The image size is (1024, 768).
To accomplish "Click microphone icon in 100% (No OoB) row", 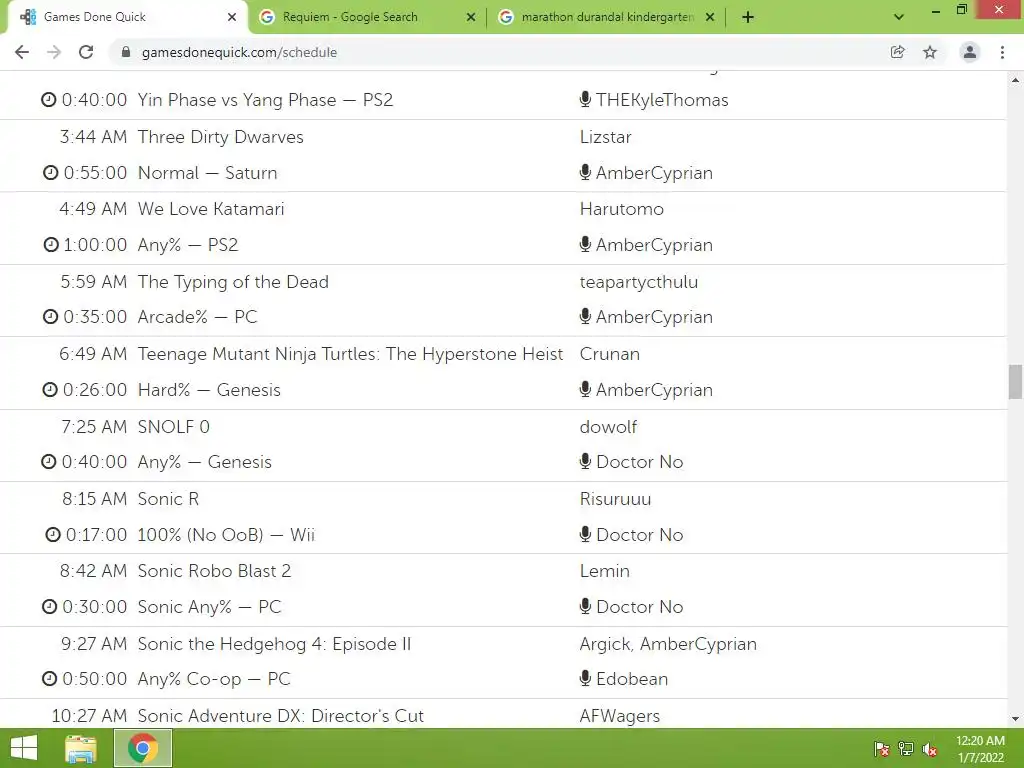I will [585, 534].
